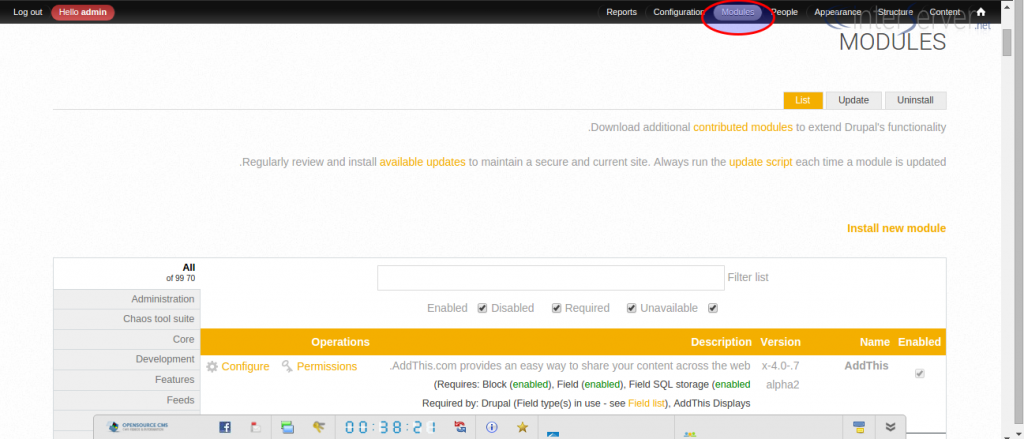Click the home icon in the admin bar

pyautogui.click(x=980, y=12)
